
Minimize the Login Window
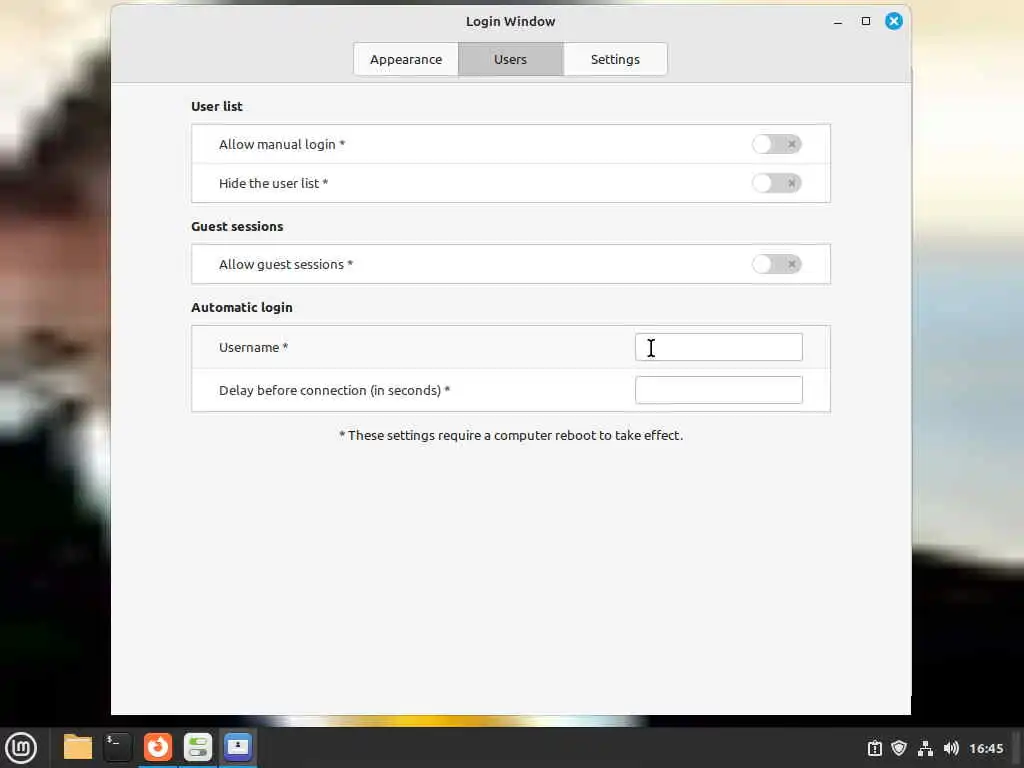tap(838, 22)
